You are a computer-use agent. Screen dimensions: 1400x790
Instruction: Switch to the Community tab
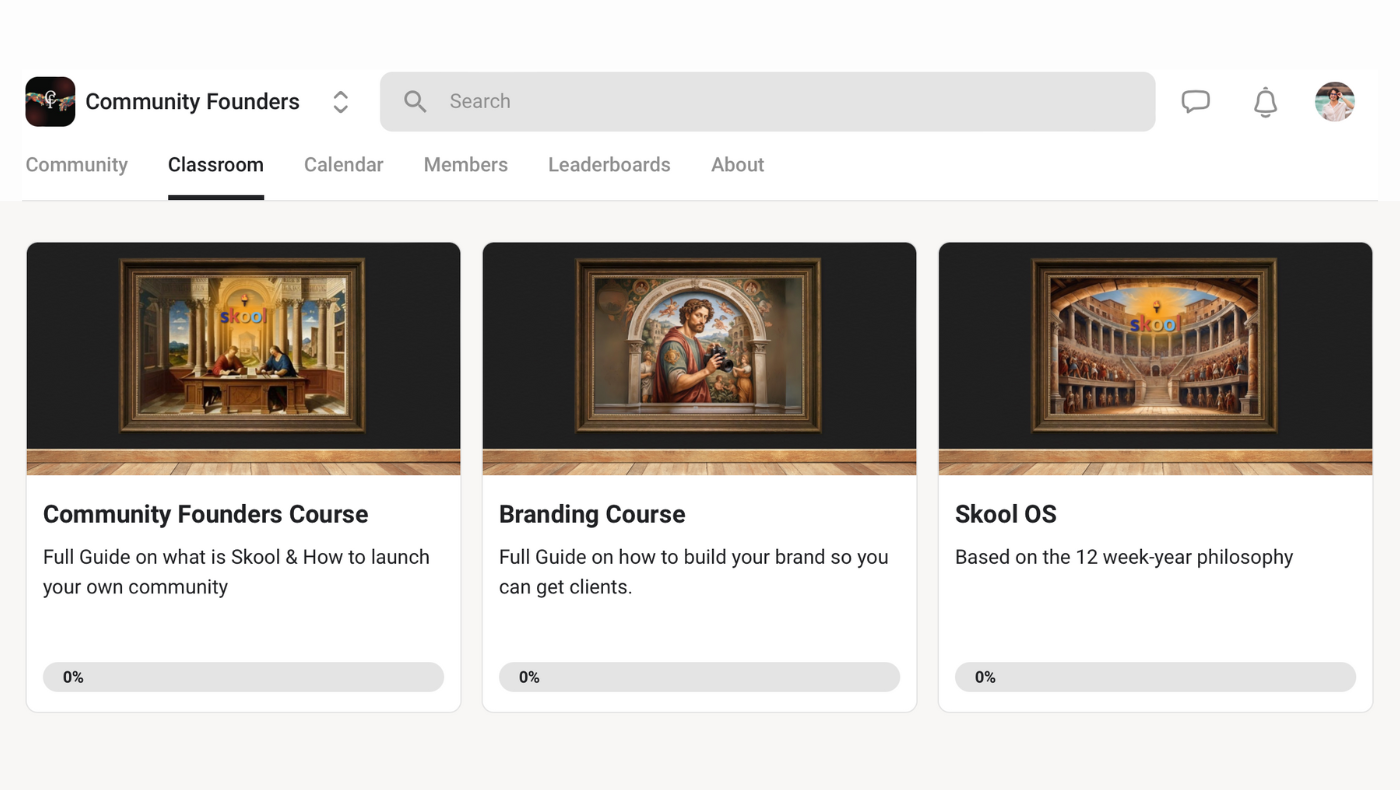coord(76,164)
